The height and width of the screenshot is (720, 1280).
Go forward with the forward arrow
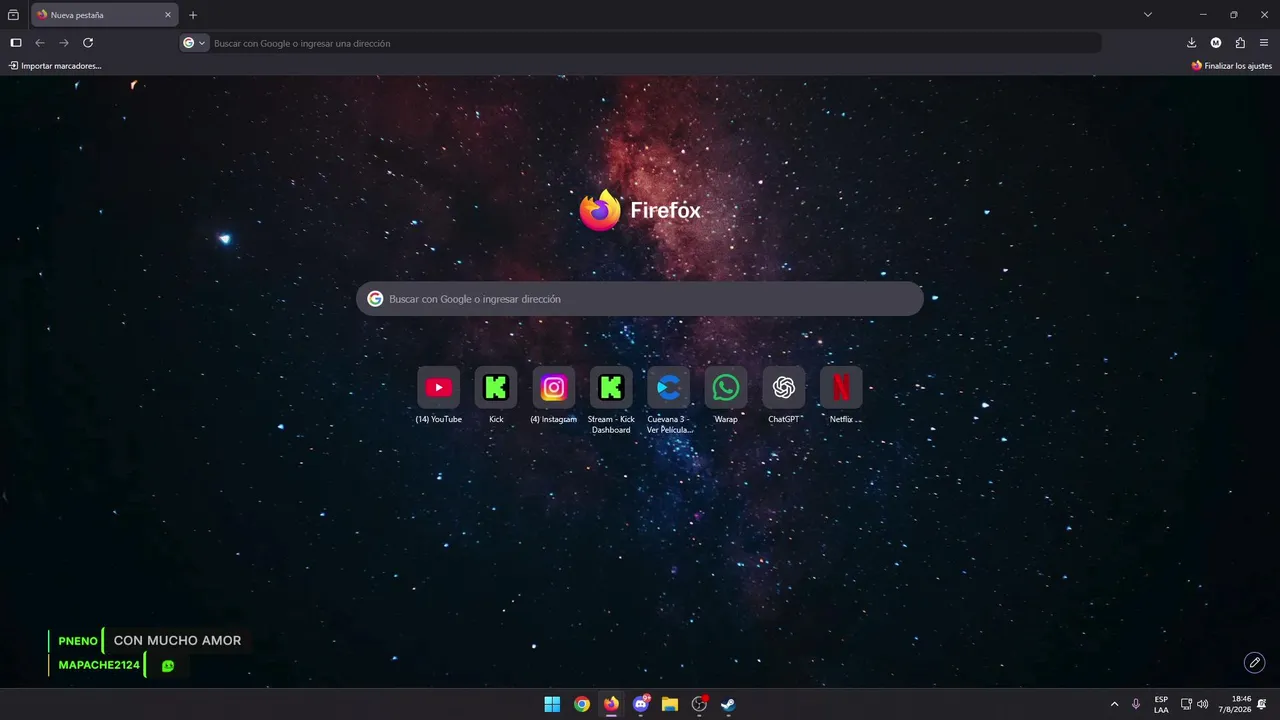pos(64,43)
